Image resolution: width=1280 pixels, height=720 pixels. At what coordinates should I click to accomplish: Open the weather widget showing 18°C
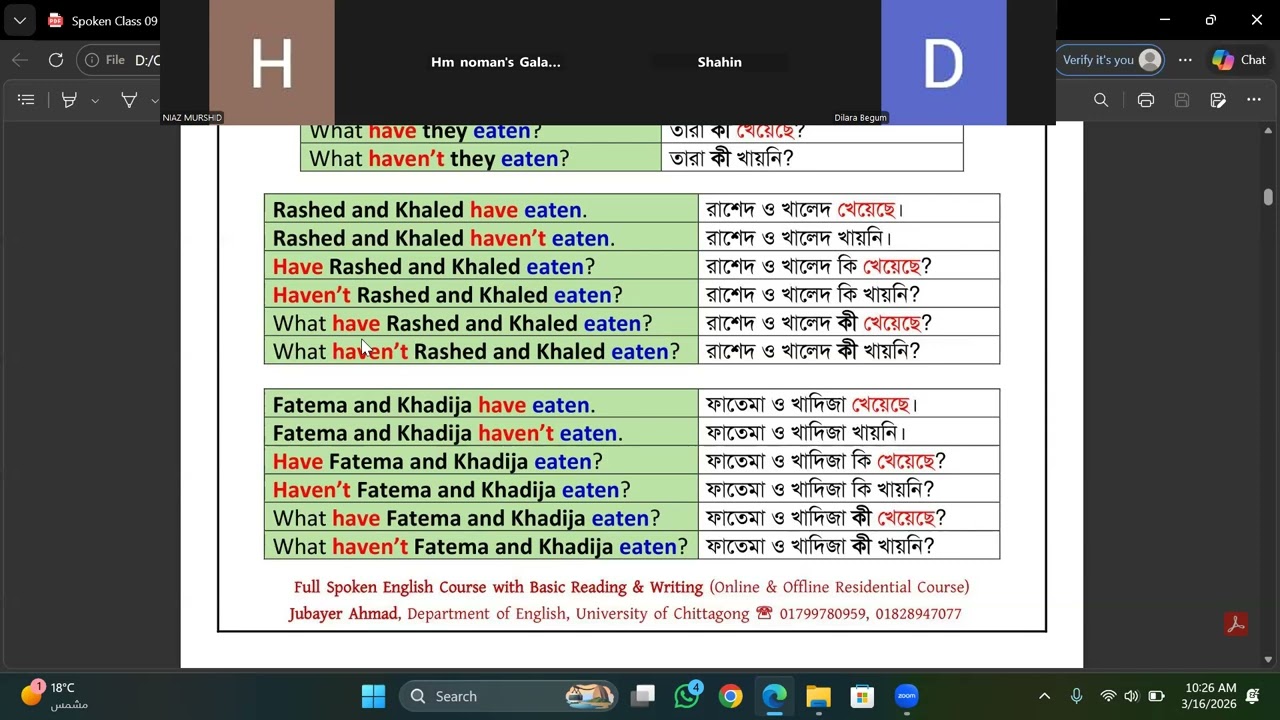55,696
